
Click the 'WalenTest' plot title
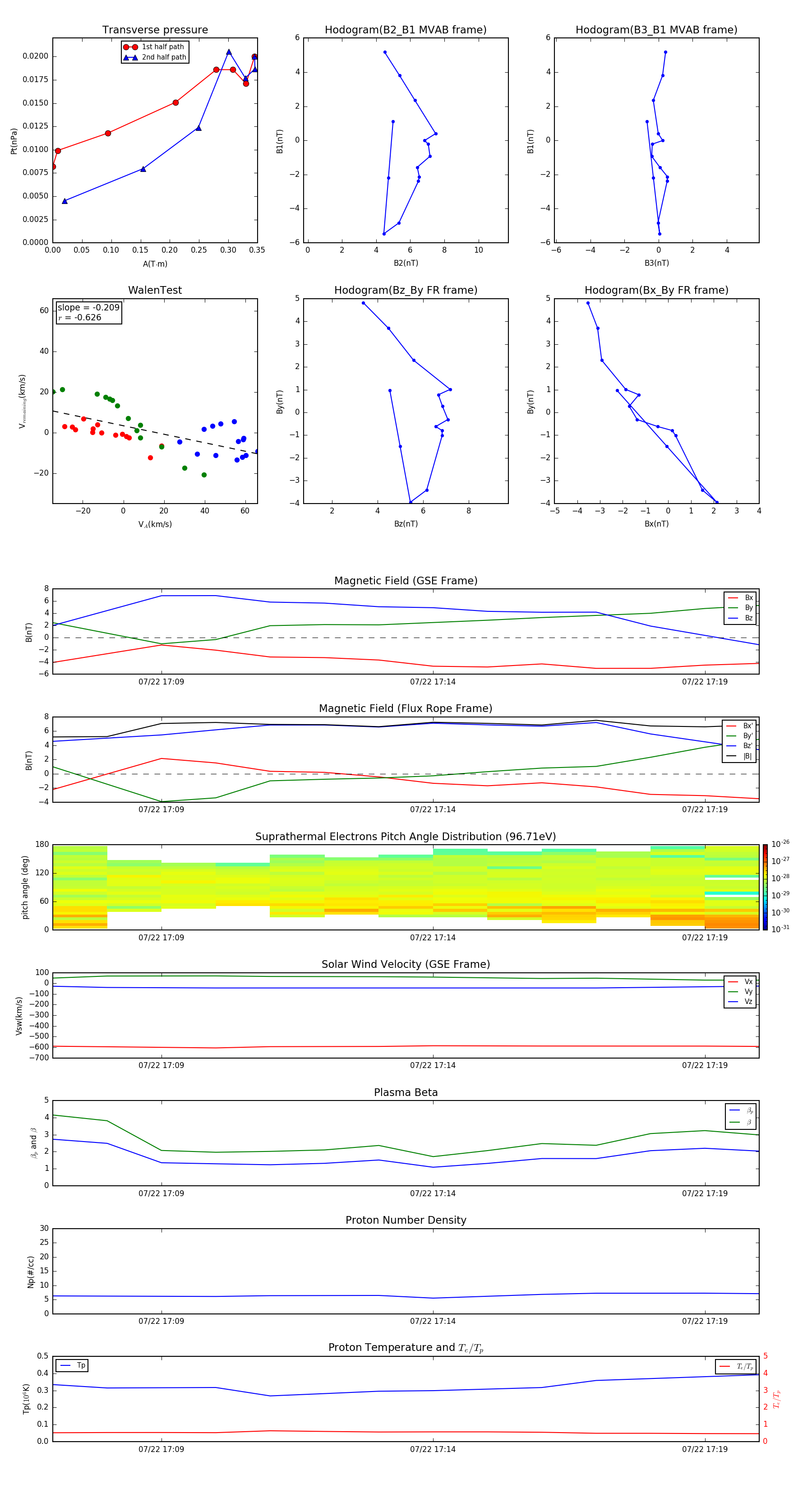tap(155, 290)
